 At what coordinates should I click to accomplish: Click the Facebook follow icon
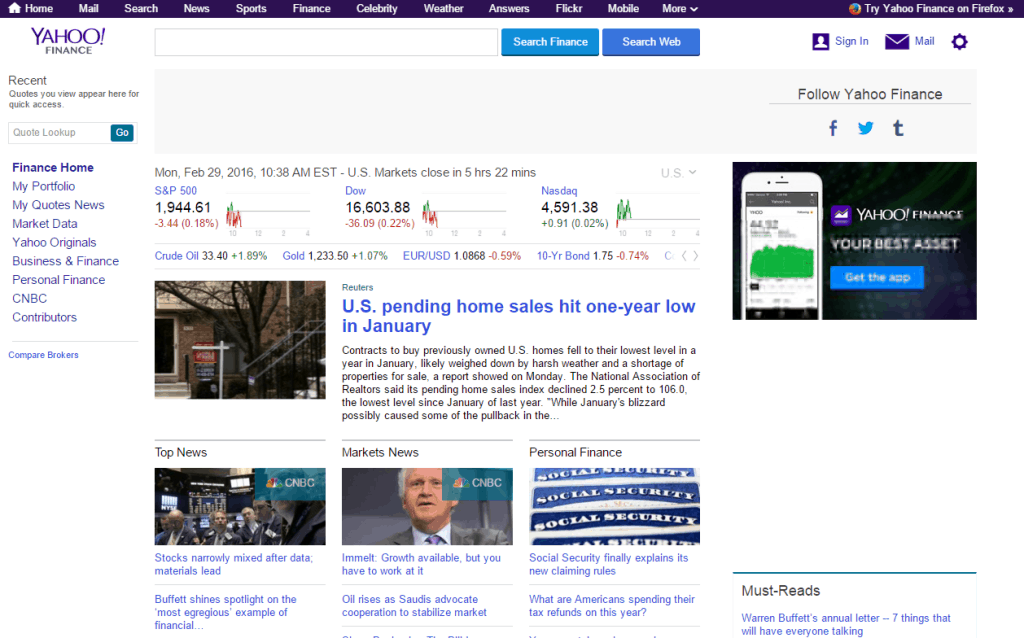point(833,128)
